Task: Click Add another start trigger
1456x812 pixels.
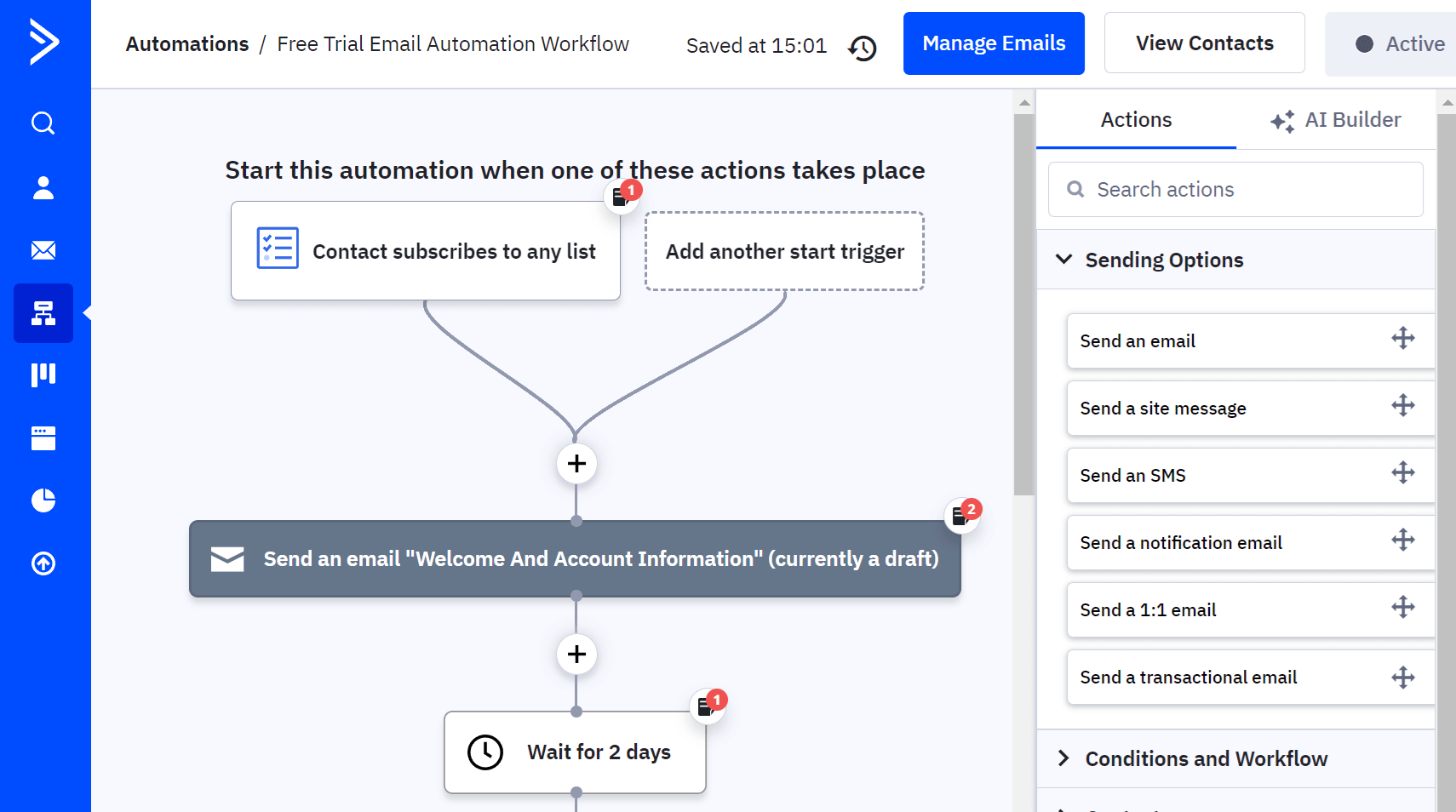Action: 785,251
